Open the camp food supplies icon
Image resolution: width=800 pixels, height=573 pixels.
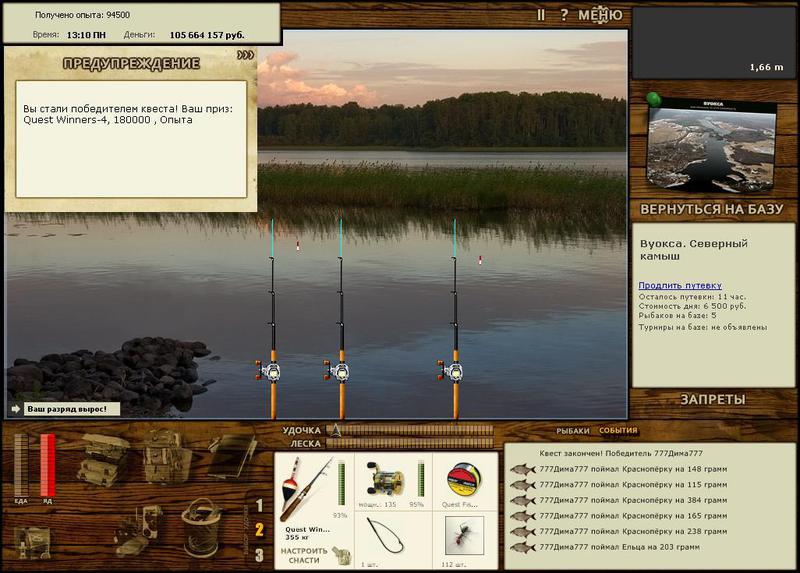32,542
